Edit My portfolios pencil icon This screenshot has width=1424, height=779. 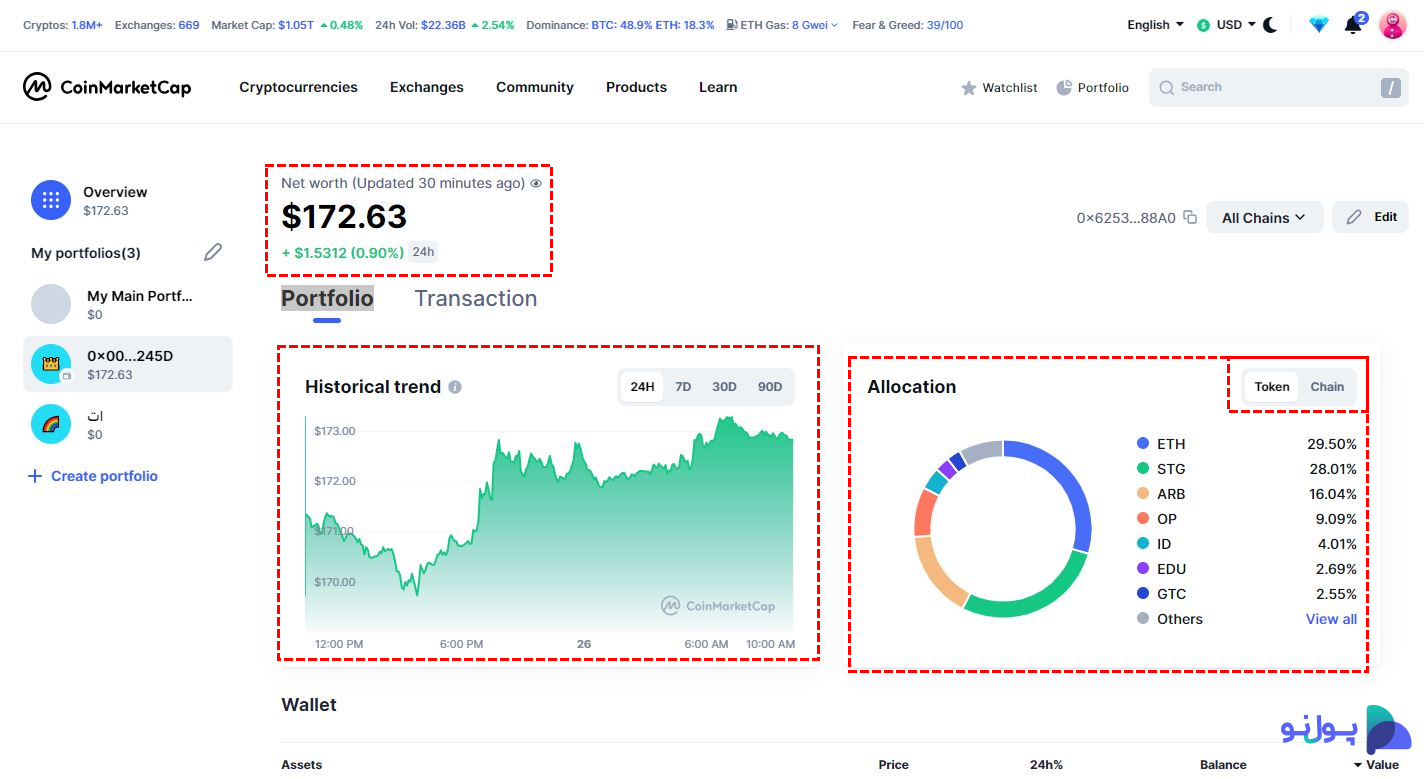click(213, 252)
